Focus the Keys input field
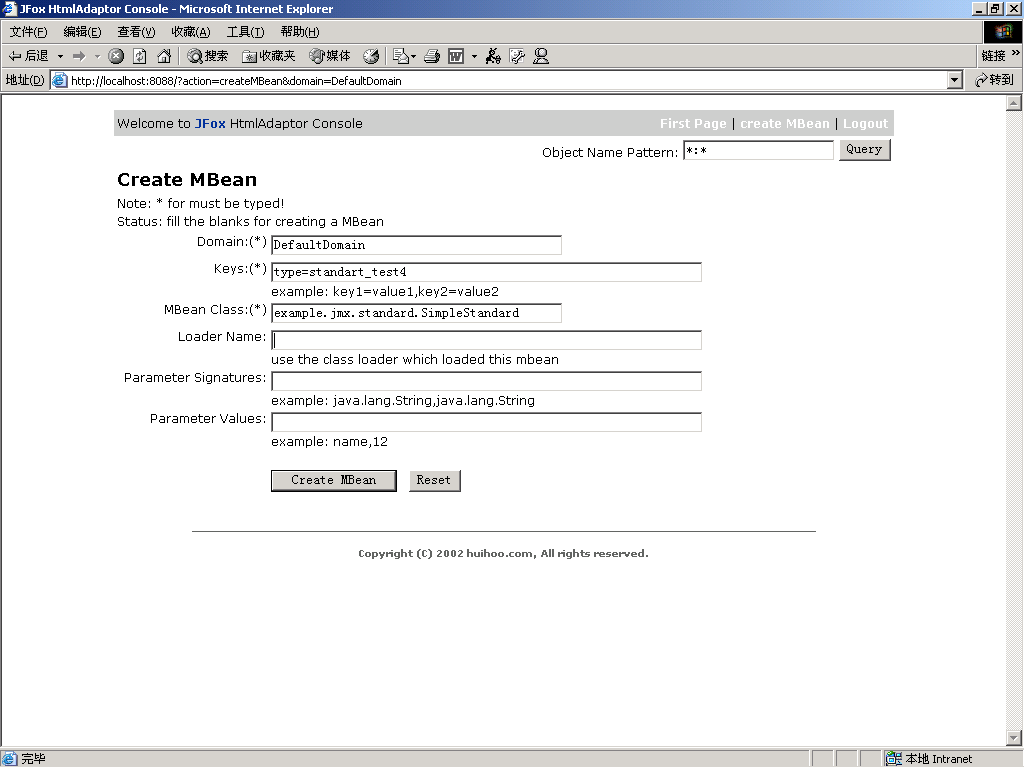This screenshot has height=768, width=1024. point(487,272)
